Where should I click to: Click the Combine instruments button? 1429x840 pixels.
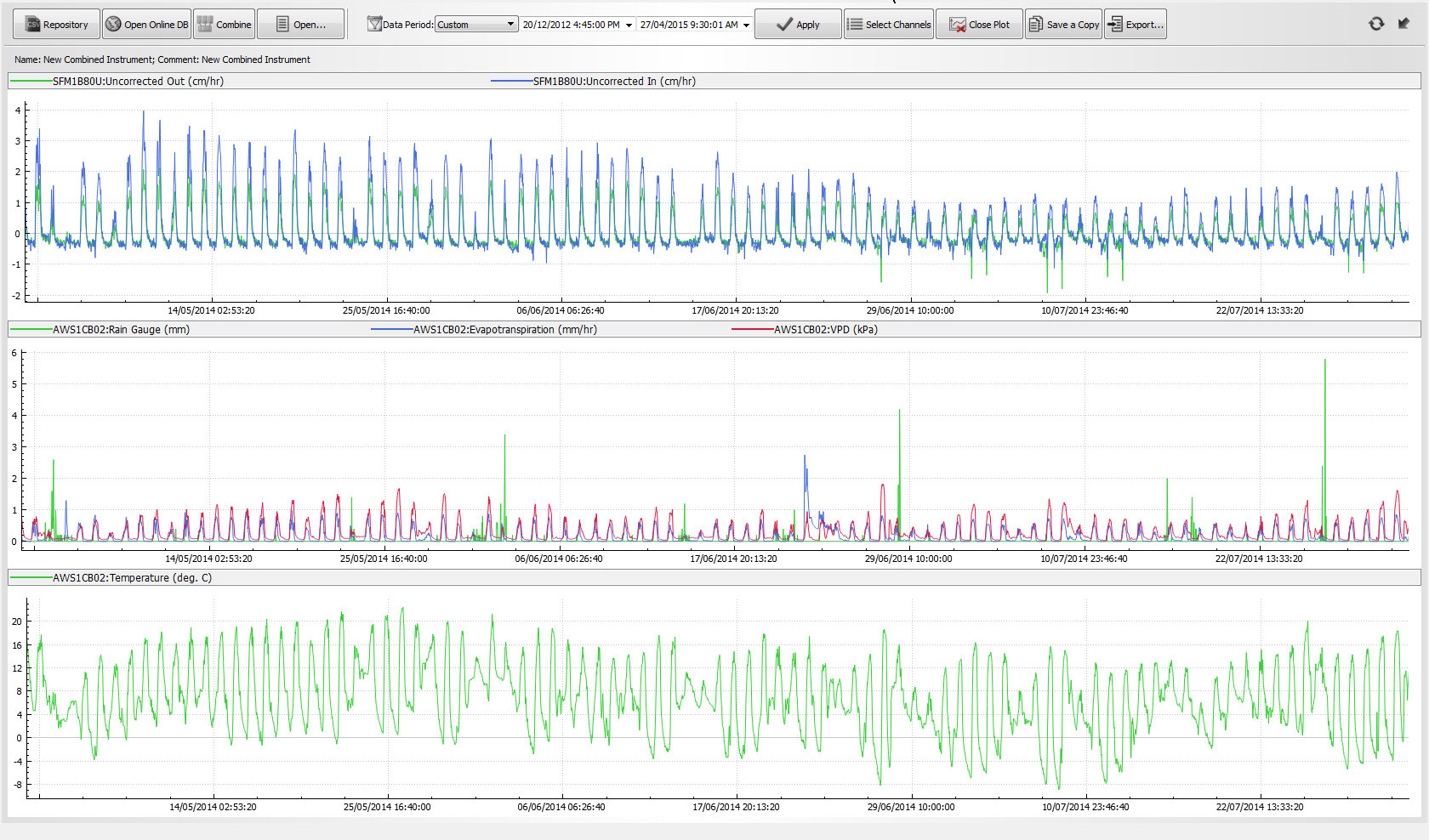pyautogui.click(x=225, y=25)
